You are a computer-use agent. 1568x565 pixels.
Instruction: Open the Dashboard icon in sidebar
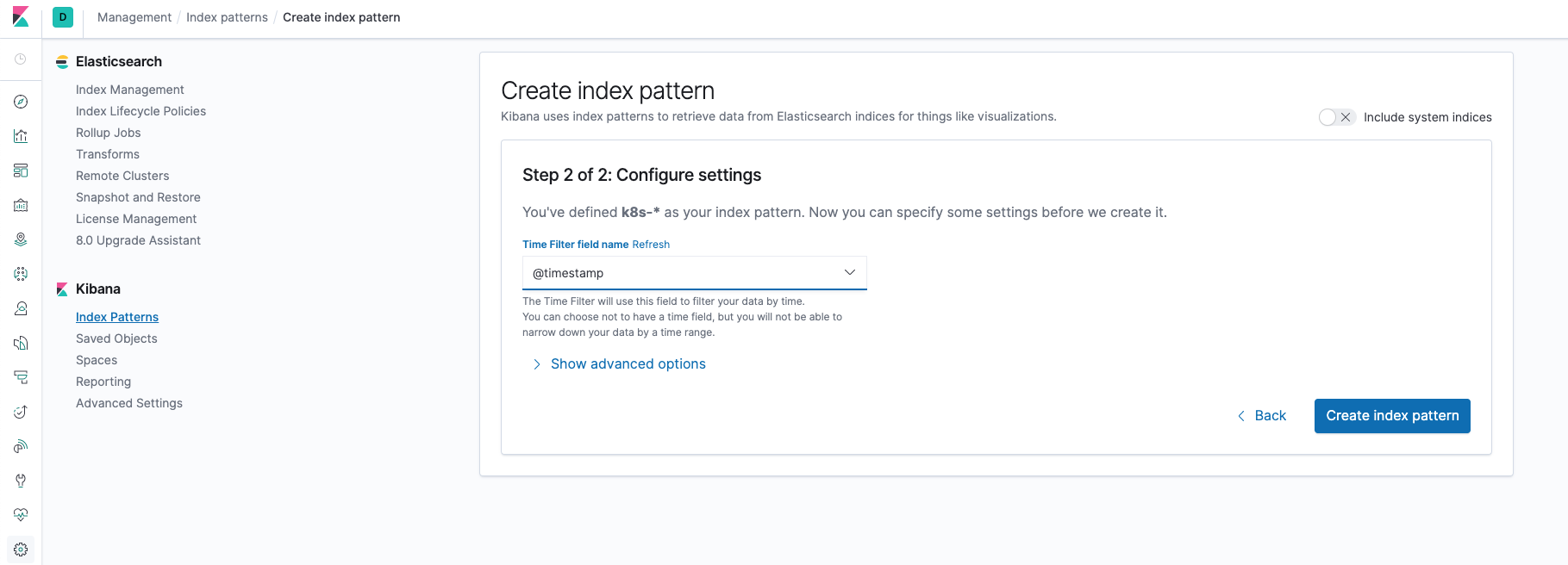pyautogui.click(x=21, y=171)
